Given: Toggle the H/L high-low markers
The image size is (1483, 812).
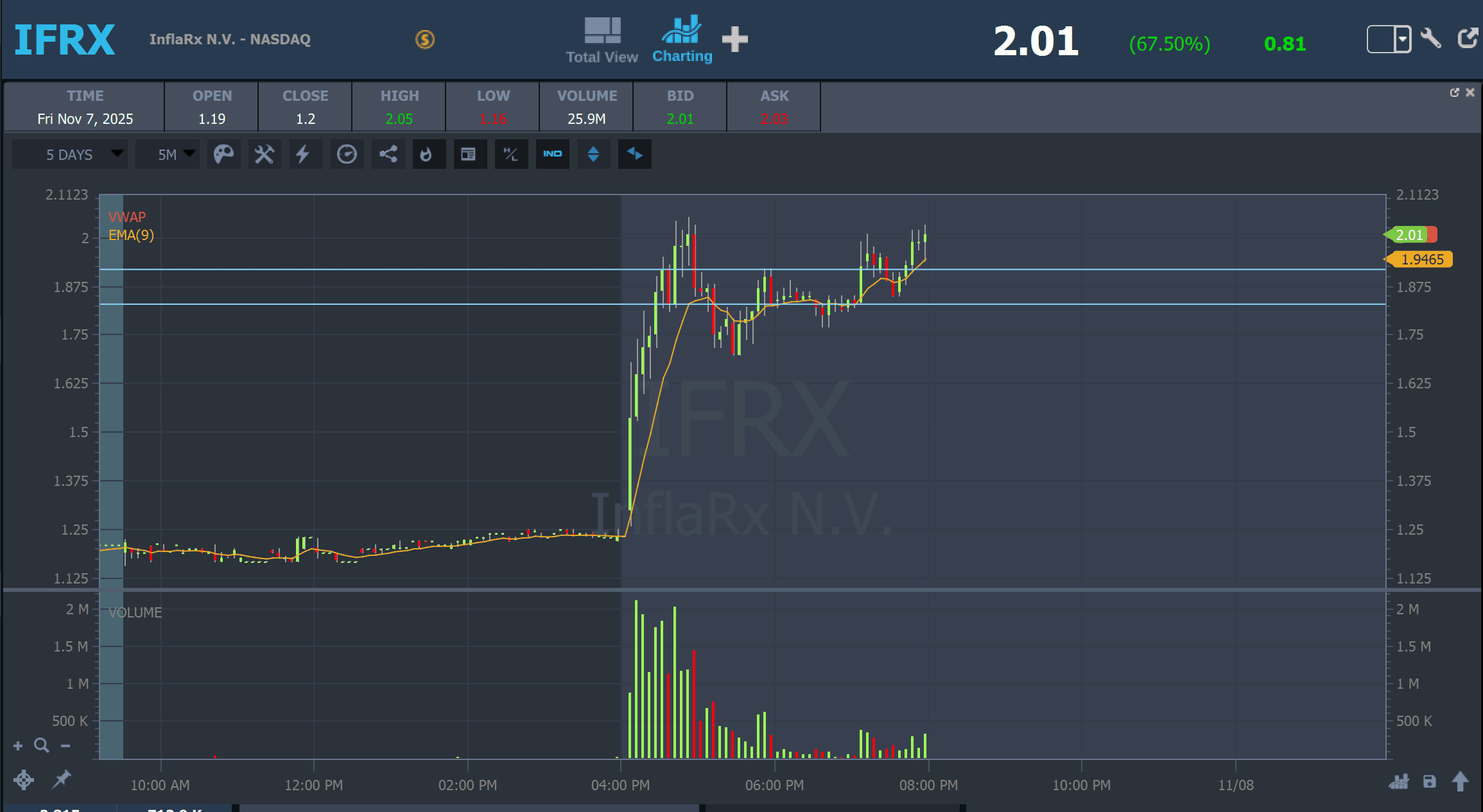Looking at the screenshot, I should (x=511, y=154).
